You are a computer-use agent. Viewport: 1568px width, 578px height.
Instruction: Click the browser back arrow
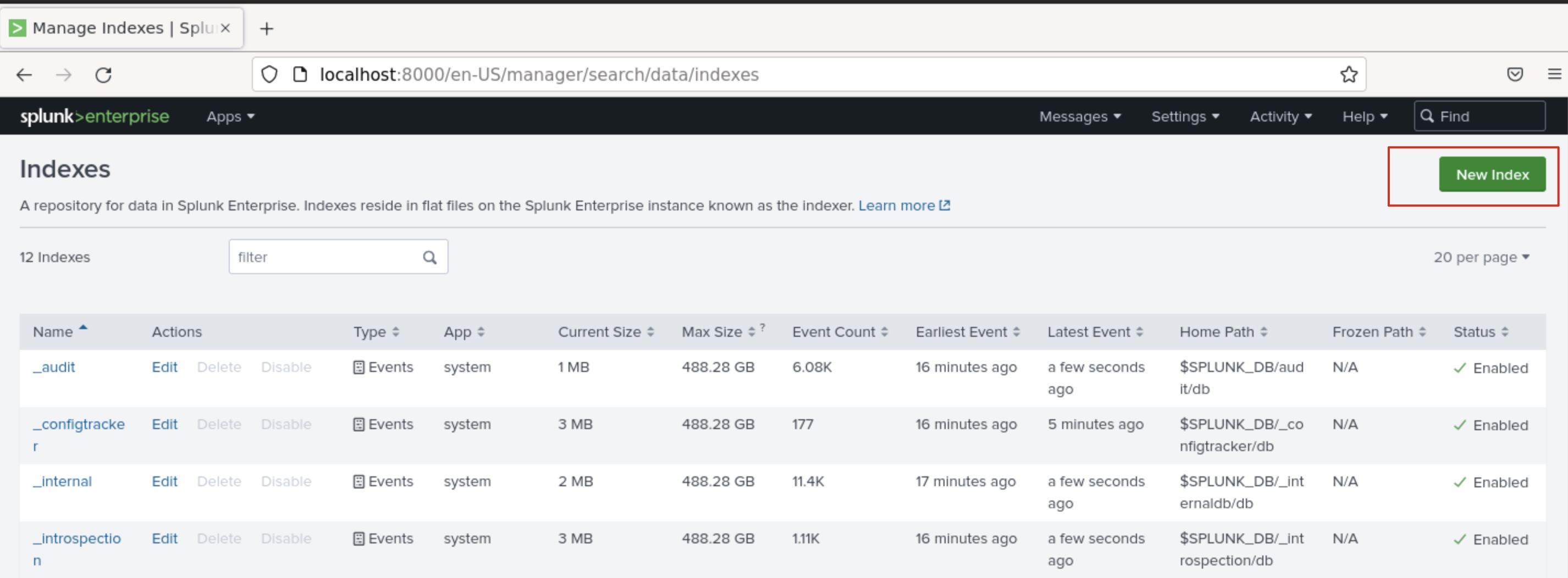coord(24,75)
